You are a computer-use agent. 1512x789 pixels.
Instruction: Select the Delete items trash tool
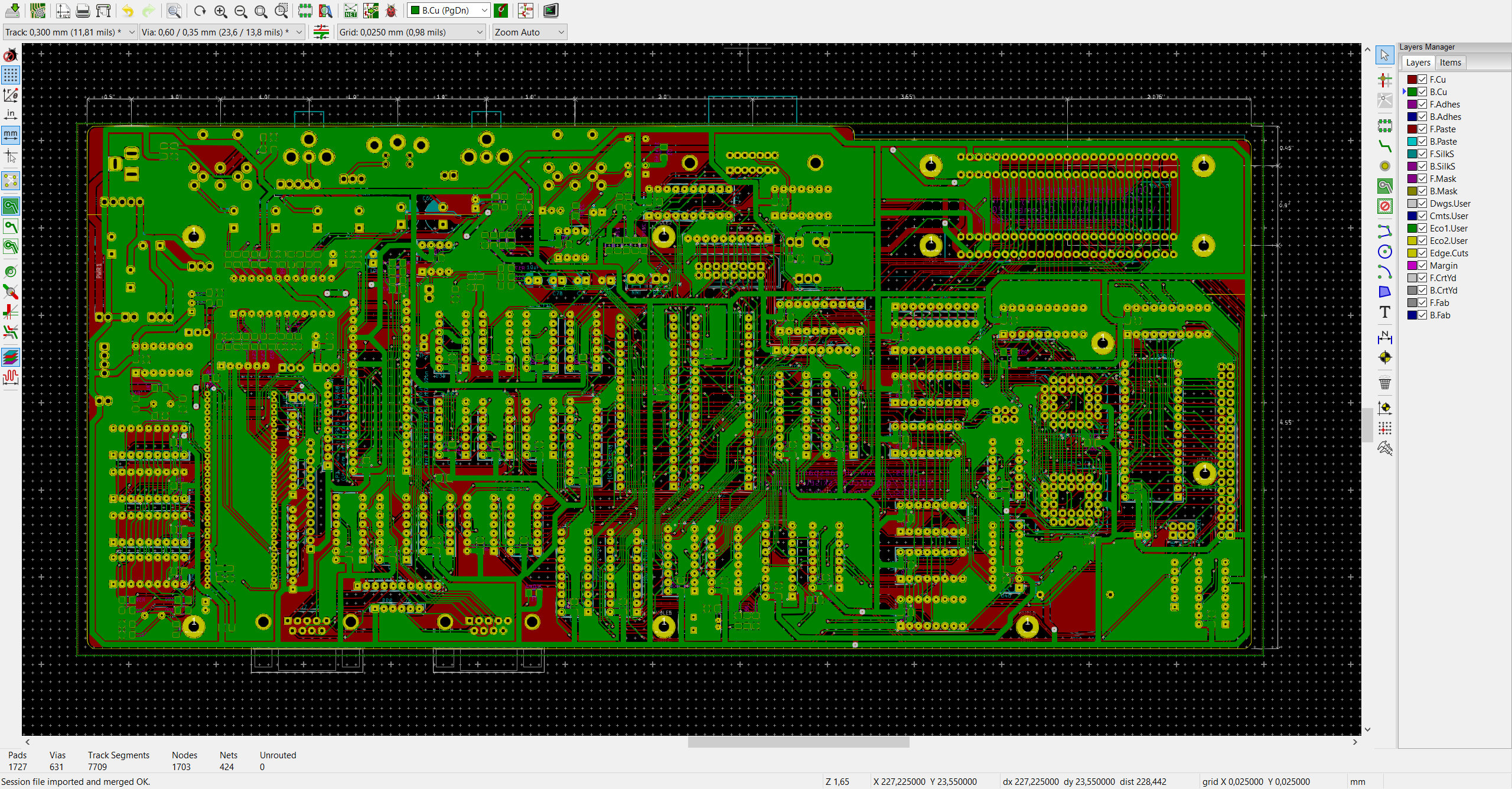[x=1384, y=383]
